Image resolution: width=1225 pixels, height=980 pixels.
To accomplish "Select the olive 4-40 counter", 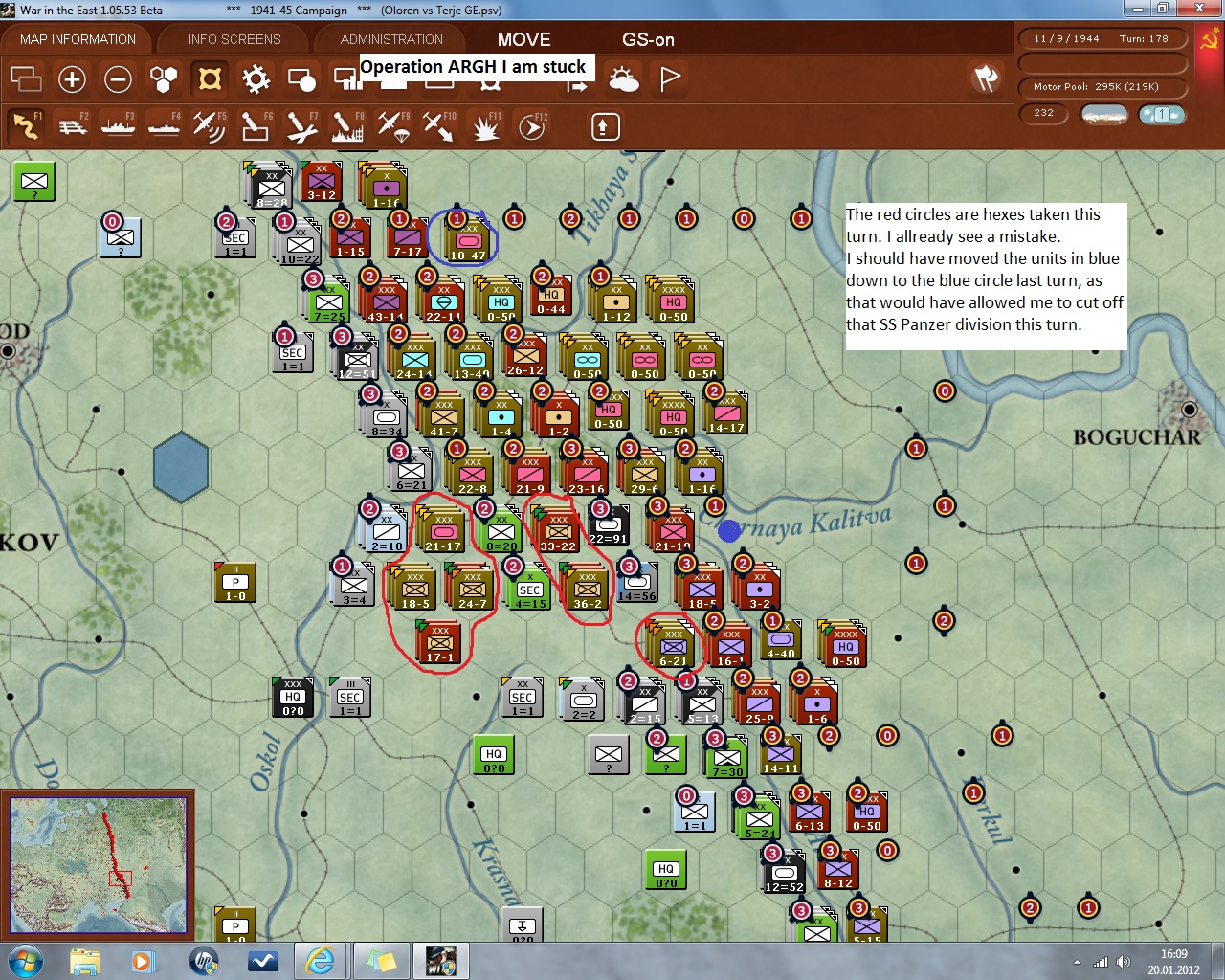I will 782,639.
